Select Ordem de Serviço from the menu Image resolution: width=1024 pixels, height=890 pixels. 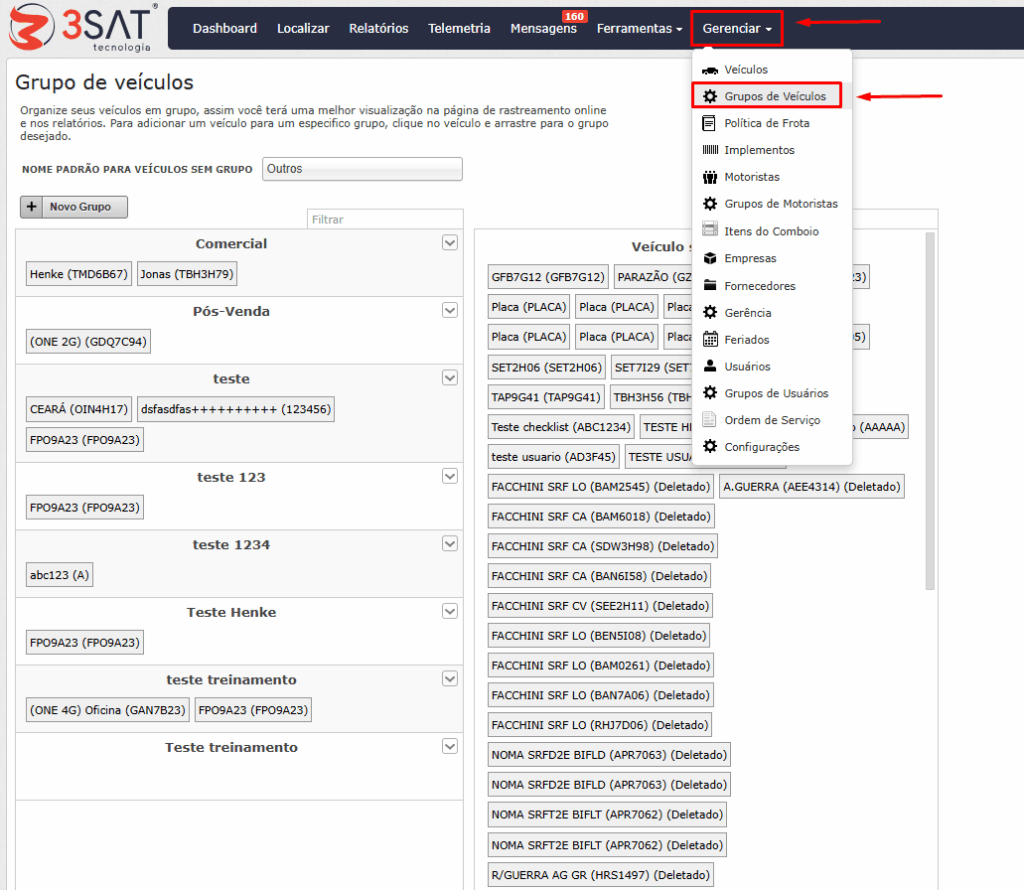pyautogui.click(x=771, y=420)
